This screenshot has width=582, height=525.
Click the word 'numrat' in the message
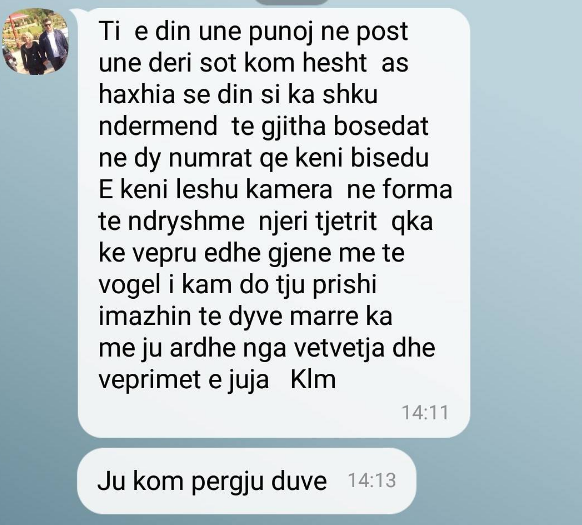pos(210,158)
